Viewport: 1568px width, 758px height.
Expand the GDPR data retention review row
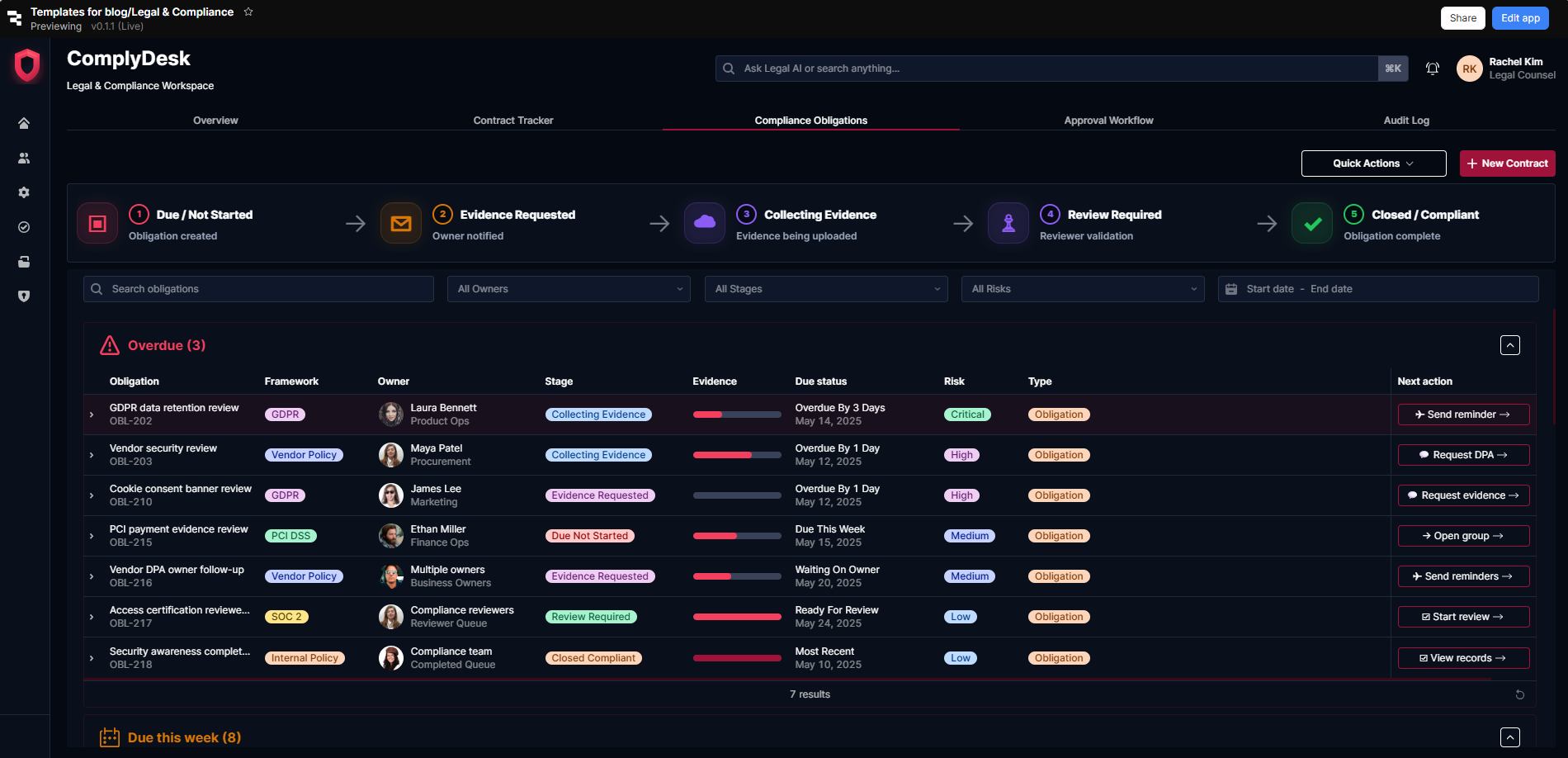pos(92,415)
